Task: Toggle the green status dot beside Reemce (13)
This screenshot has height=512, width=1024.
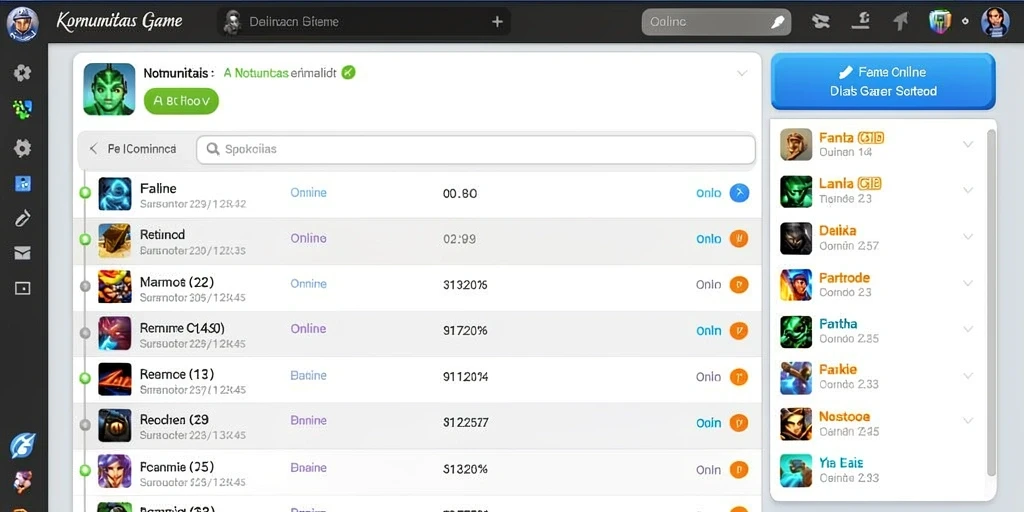Action: tap(84, 377)
